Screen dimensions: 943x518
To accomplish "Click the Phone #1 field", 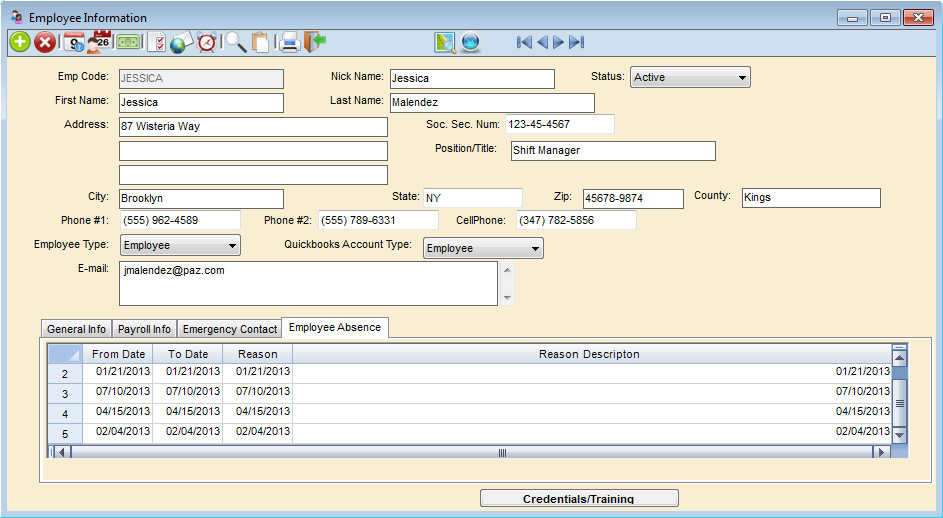I will (x=180, y=220).
